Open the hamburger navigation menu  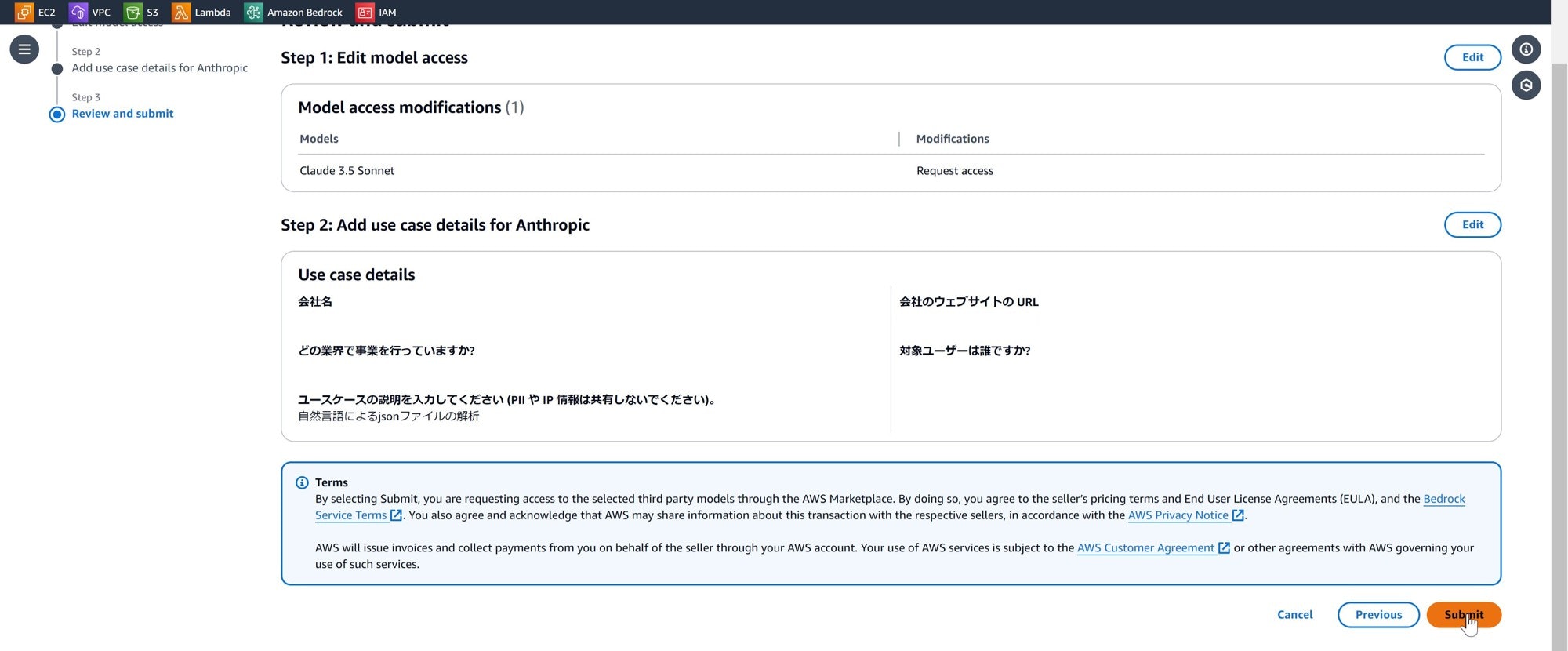pos(24,49)
